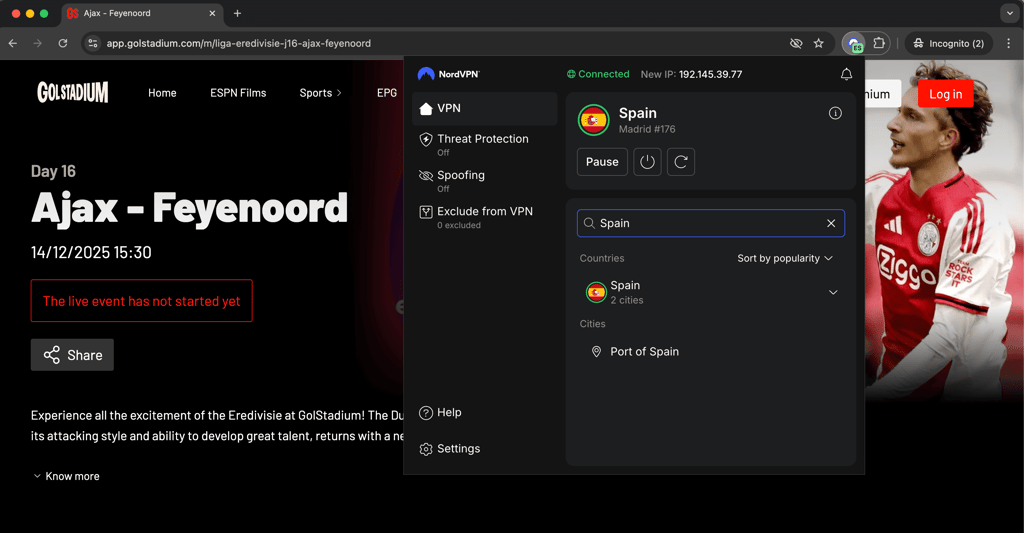Log in to GolStadium

(945, 94)
